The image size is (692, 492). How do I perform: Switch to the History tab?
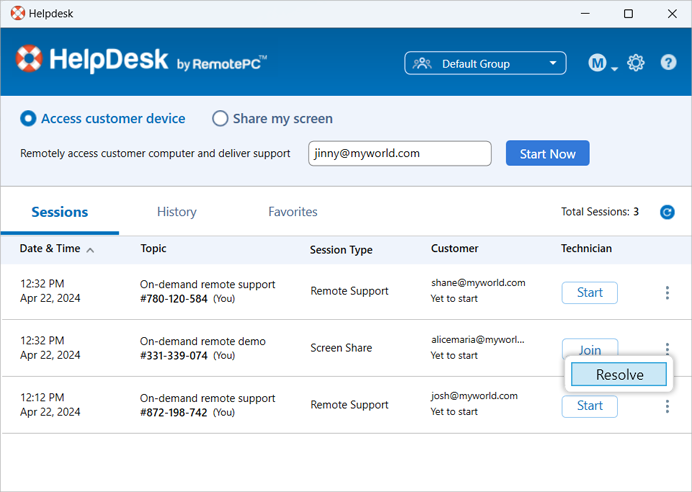click(x=177, y=212)
